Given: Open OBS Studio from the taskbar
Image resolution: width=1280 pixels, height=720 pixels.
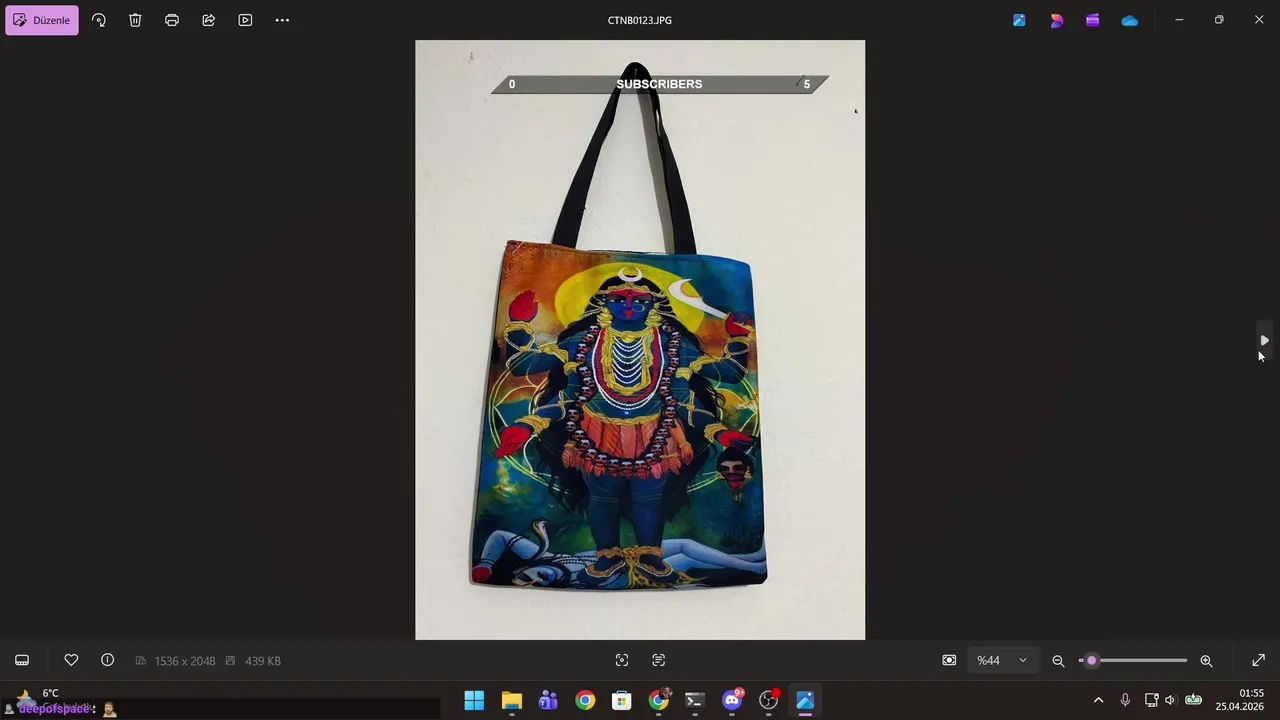Looking at the screenshot, I should 768,700.
